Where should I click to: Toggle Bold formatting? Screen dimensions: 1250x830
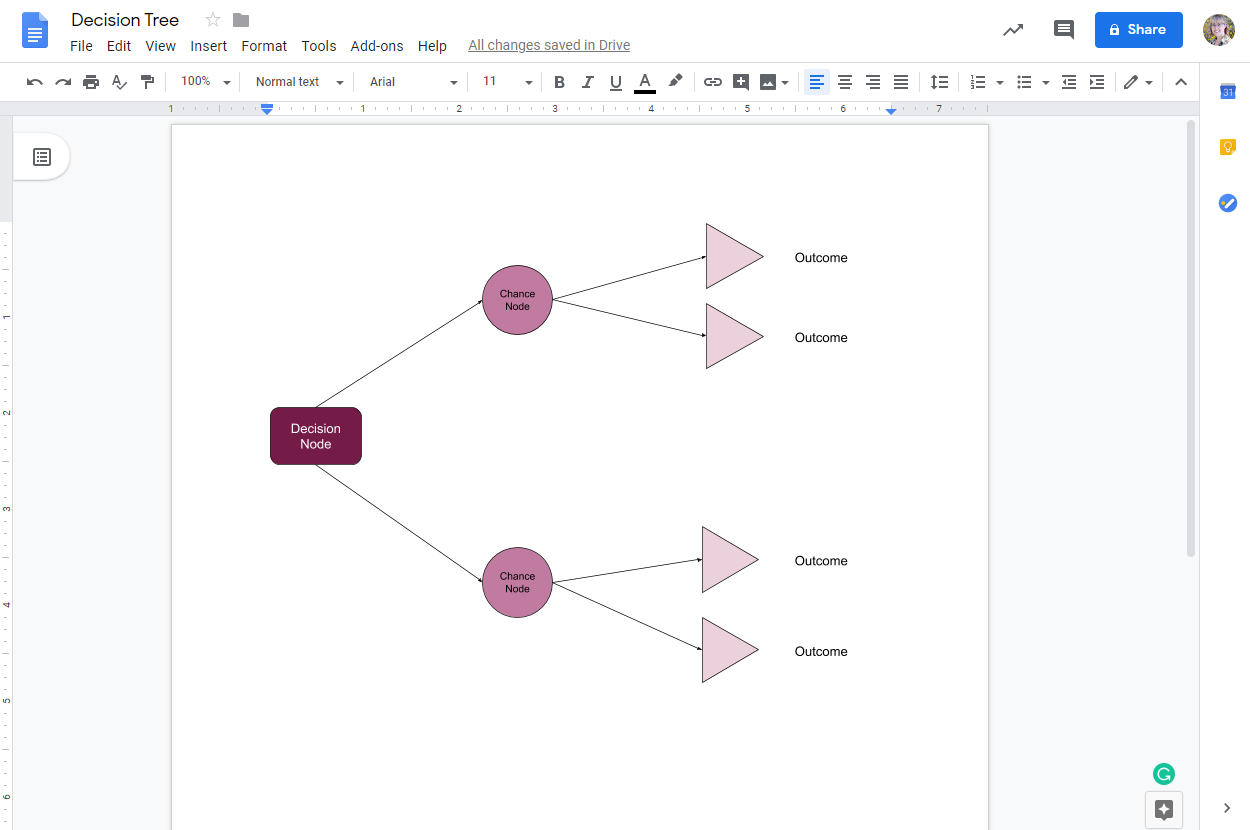point(559,82)
